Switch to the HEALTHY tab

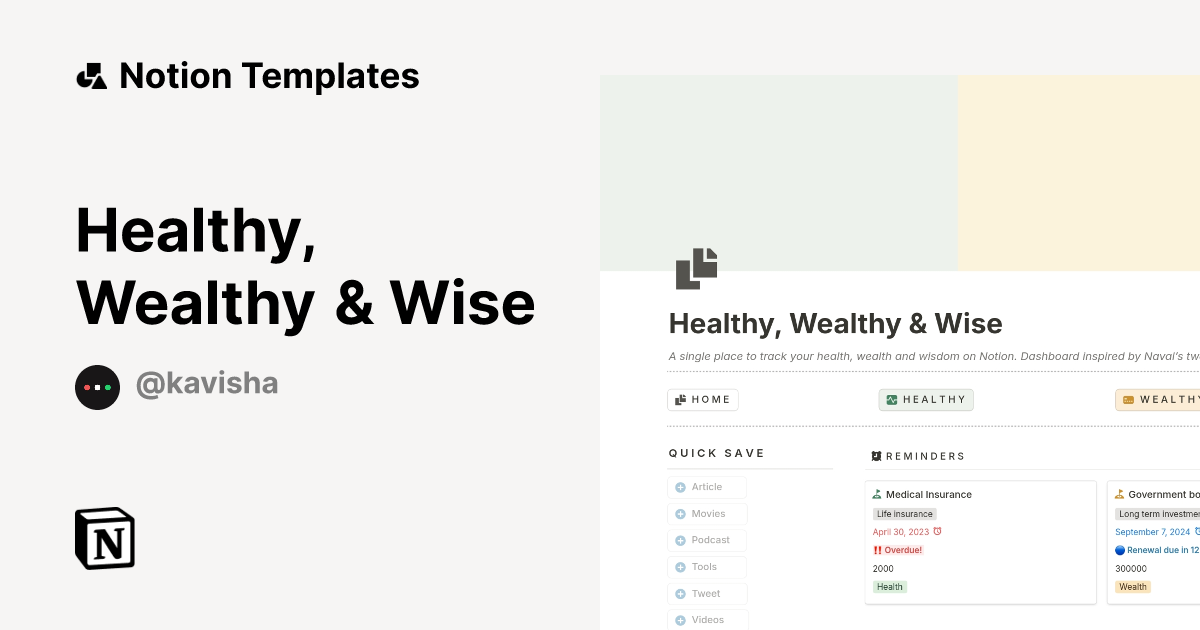(x=926, y=399)
